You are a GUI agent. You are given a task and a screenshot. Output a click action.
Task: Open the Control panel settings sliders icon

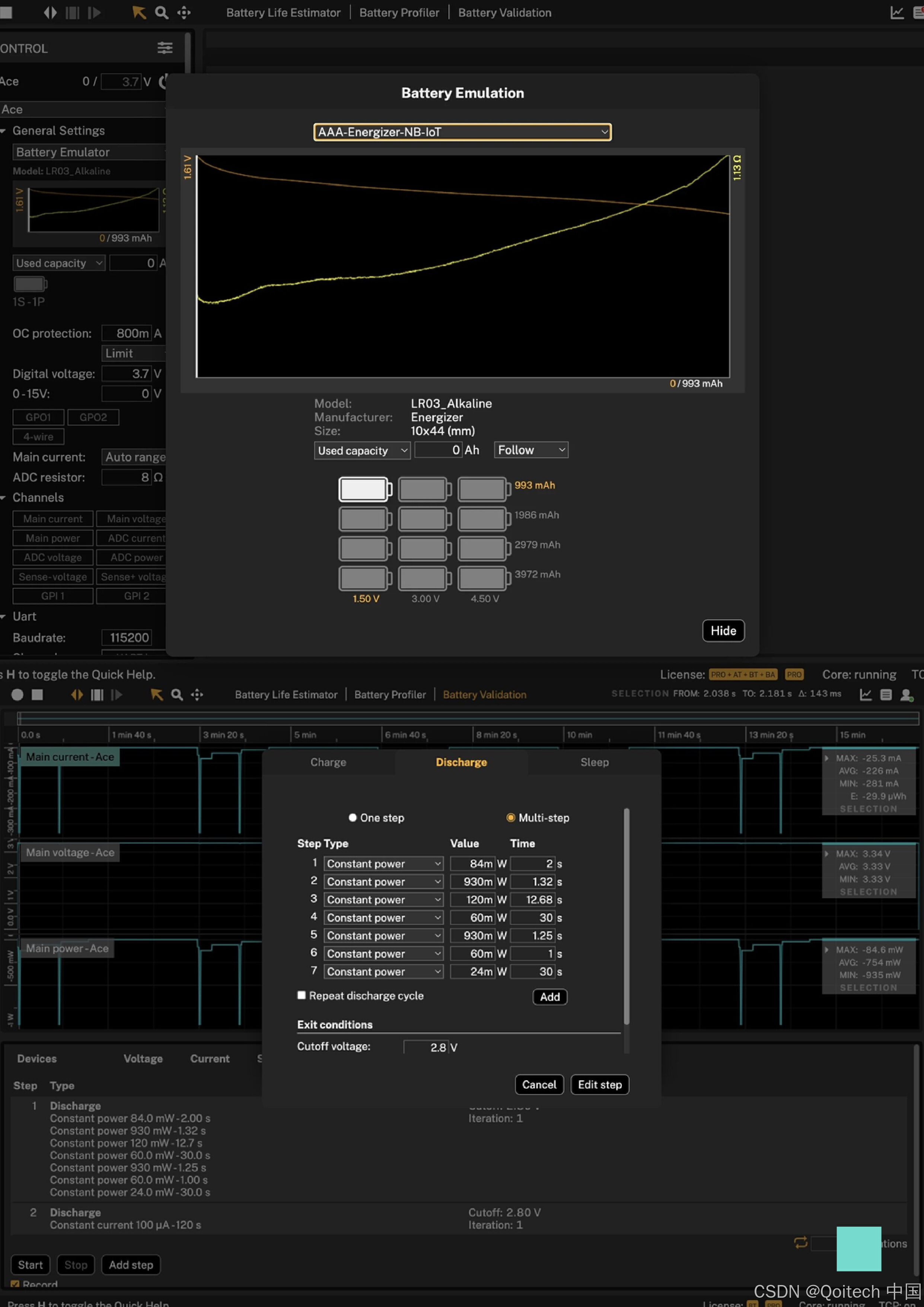click(x=165, y=48)
